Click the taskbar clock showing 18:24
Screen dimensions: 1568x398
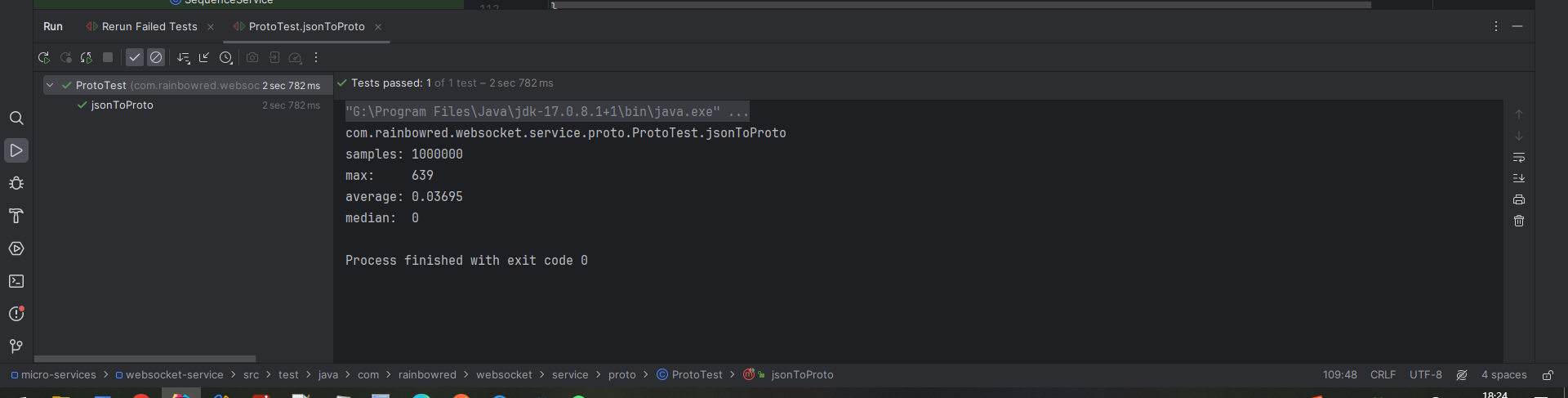tap(1494, 395)
